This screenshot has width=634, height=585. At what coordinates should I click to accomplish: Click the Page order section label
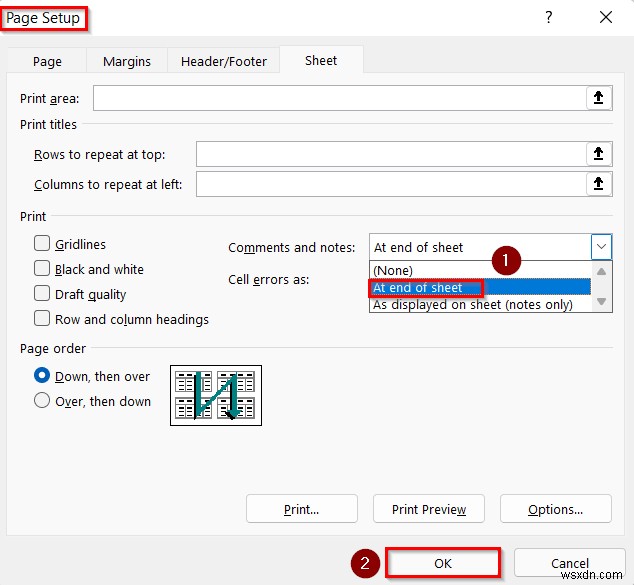[53, 348]
